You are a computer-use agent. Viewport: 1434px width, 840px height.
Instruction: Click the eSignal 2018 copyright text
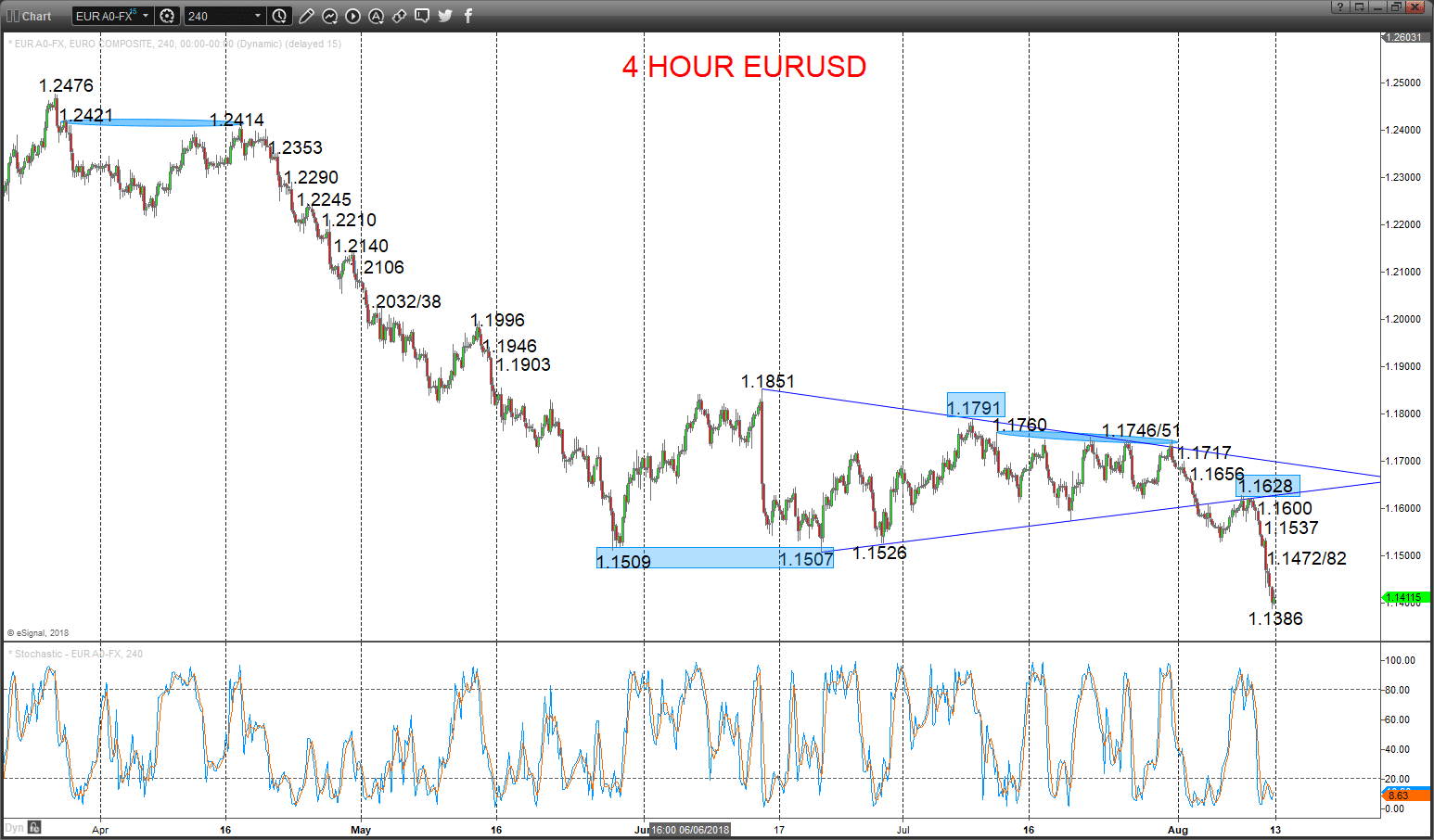coord(38,633)
